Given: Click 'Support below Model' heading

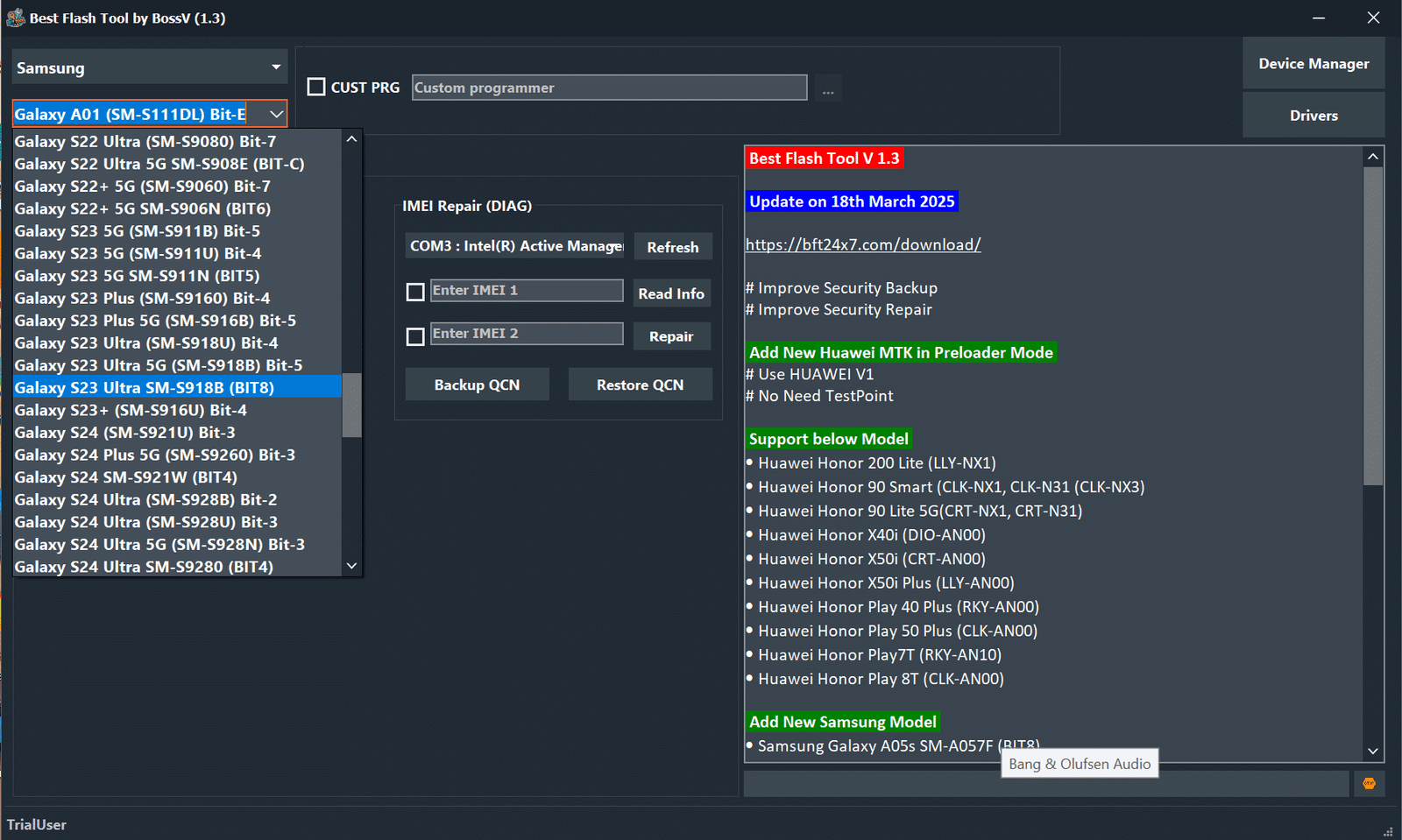Looking at the screenshot, I should 829,439.
